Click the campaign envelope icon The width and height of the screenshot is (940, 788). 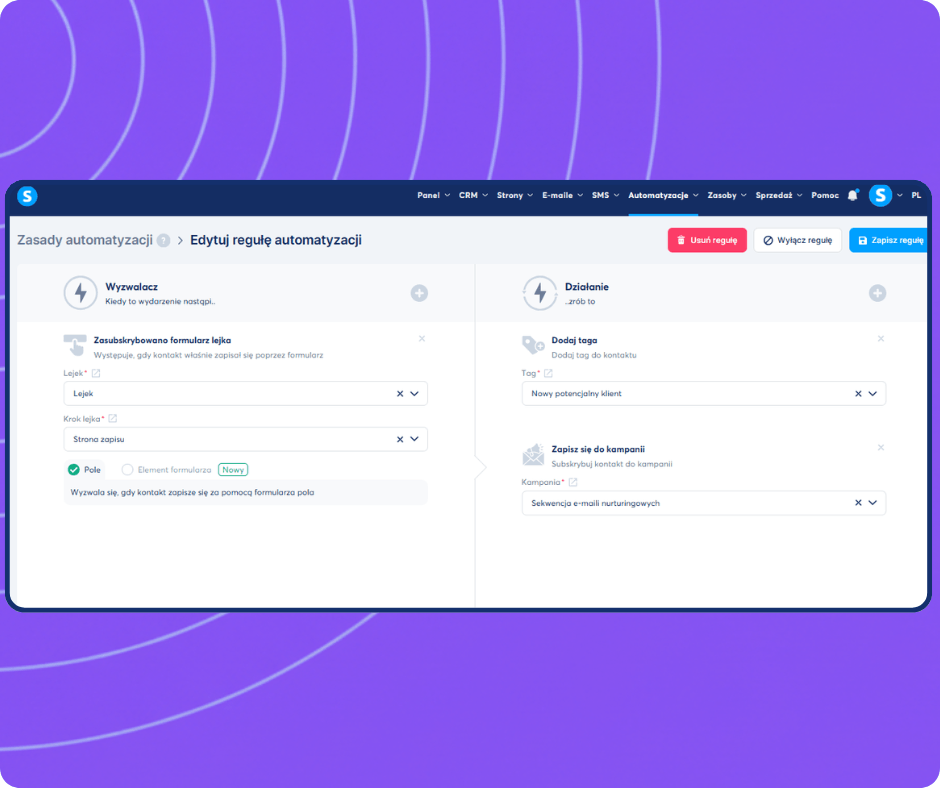[533, 455]
